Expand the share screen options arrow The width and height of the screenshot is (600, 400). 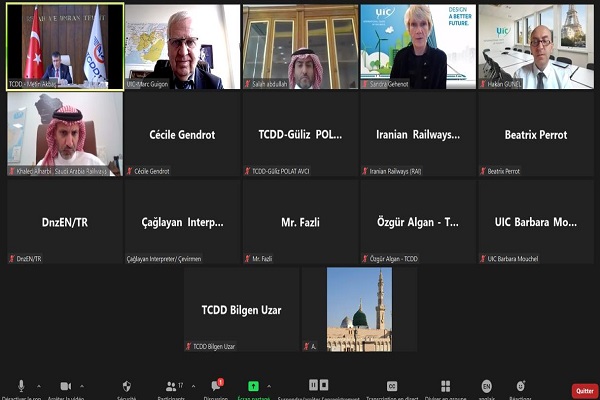click(x=270, y=386)
